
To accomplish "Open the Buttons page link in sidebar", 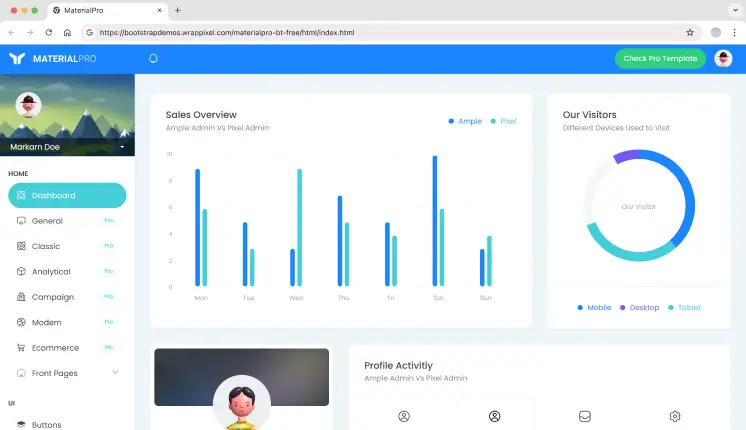I will click(x=46, y=425).
